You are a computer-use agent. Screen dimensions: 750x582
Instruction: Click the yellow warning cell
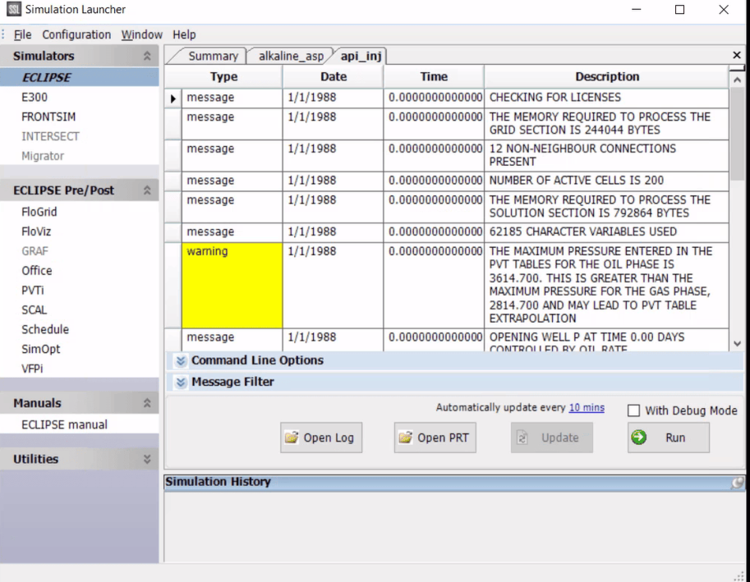pos(232,285)
